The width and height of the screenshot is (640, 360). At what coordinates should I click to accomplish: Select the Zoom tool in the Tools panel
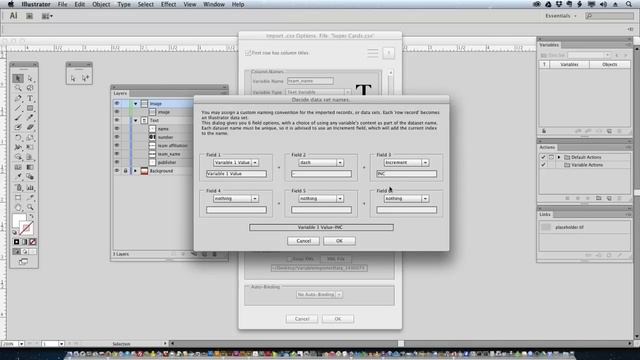coord(30,207)
